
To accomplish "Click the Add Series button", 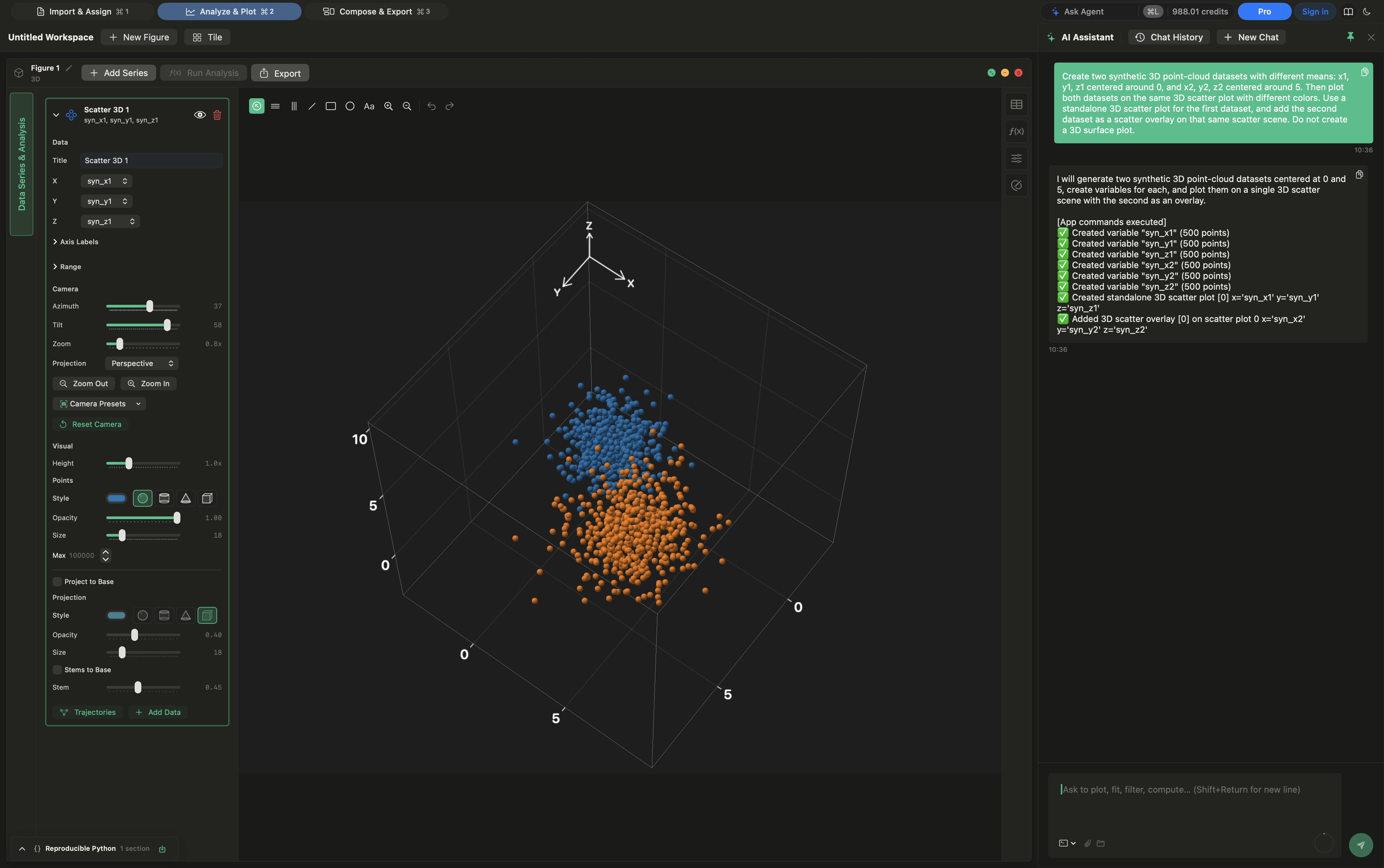I will [x=119, y=73].
